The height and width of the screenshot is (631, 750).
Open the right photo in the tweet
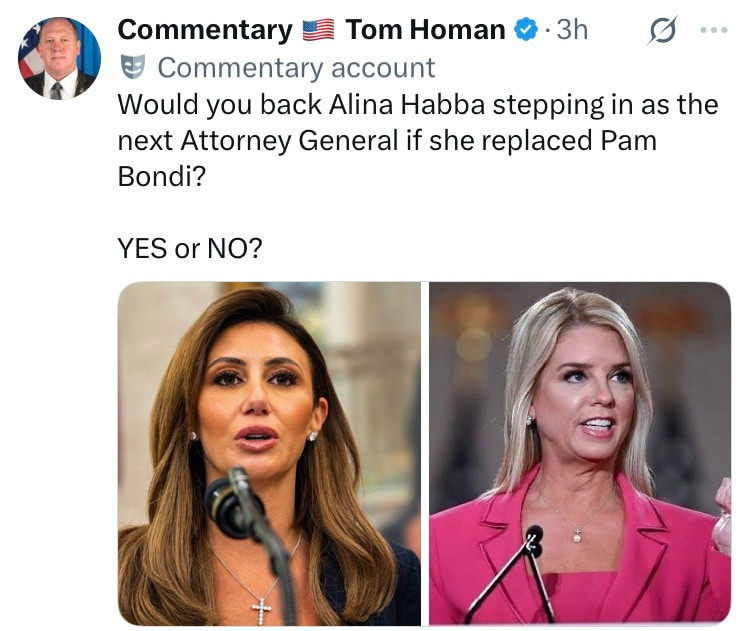point(580,453)
